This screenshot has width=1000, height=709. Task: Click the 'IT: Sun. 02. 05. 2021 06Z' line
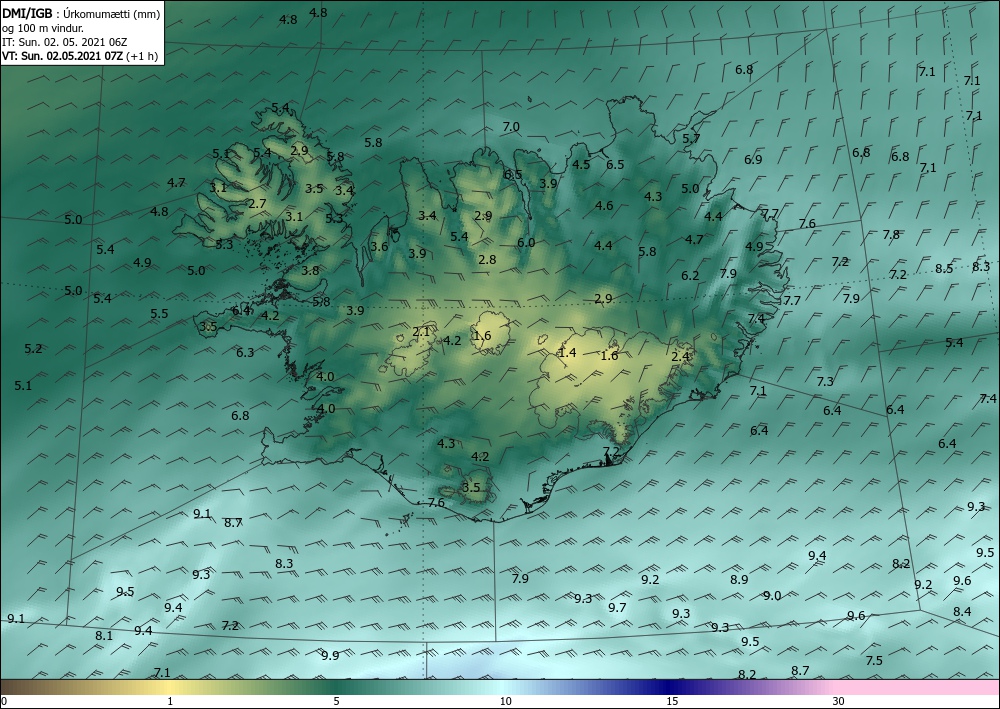(64, 42)
